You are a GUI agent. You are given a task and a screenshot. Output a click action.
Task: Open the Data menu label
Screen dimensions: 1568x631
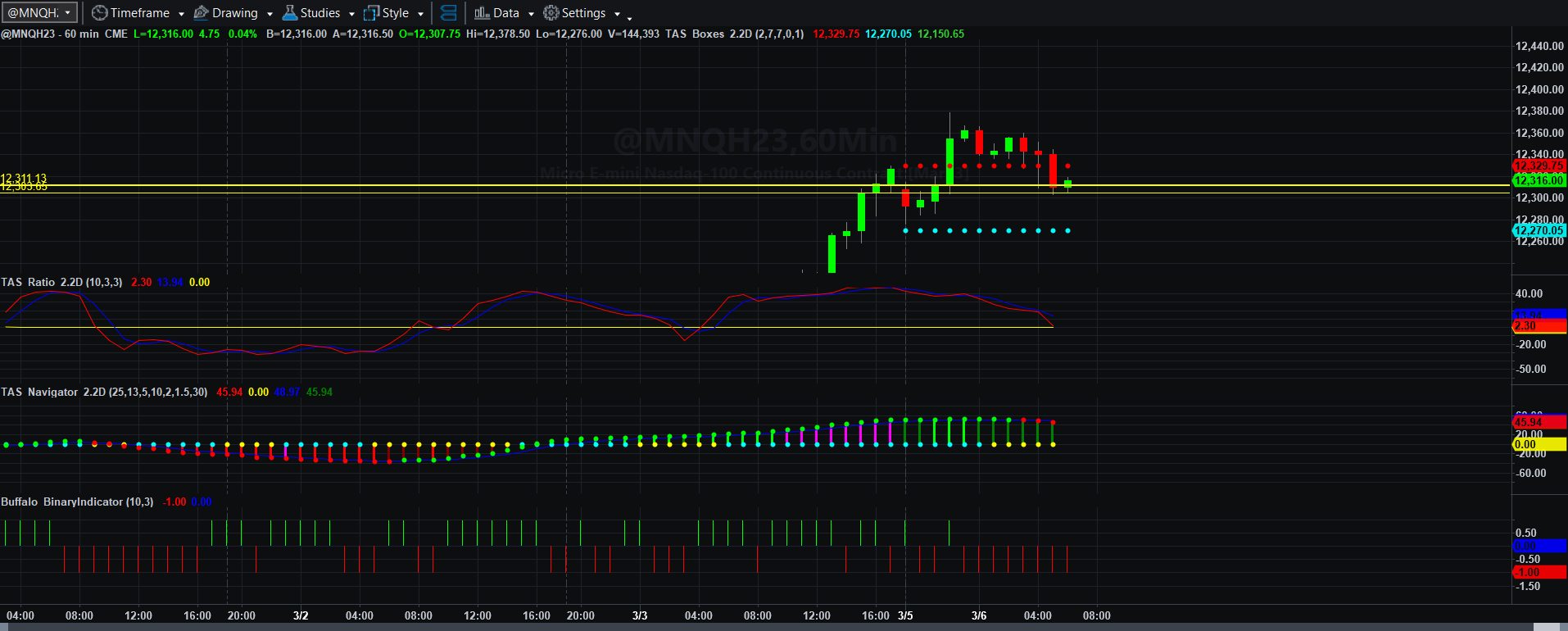click(x=506, y=13)
